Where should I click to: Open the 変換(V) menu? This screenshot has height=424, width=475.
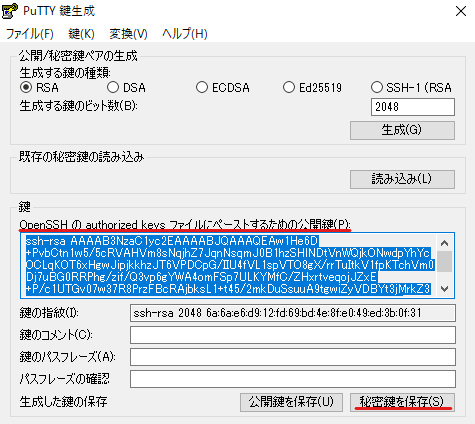(x=128, y=34)
